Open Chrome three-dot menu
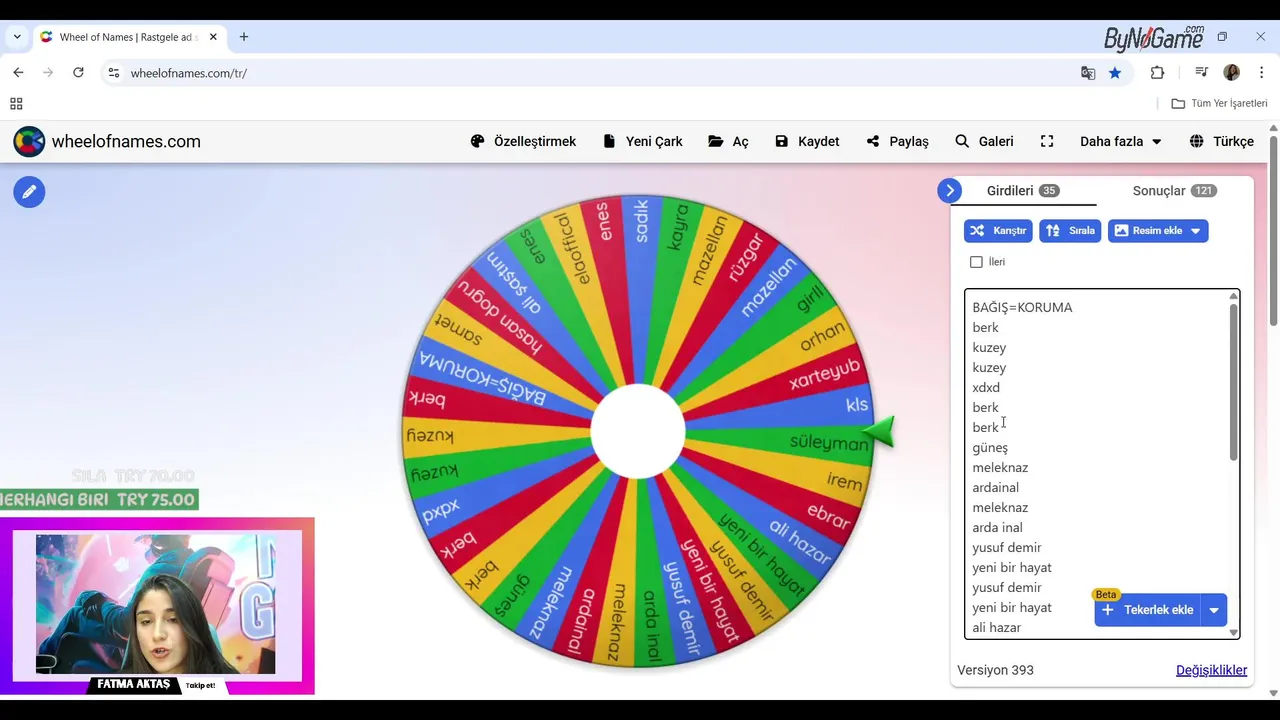 pos(1261,73)
